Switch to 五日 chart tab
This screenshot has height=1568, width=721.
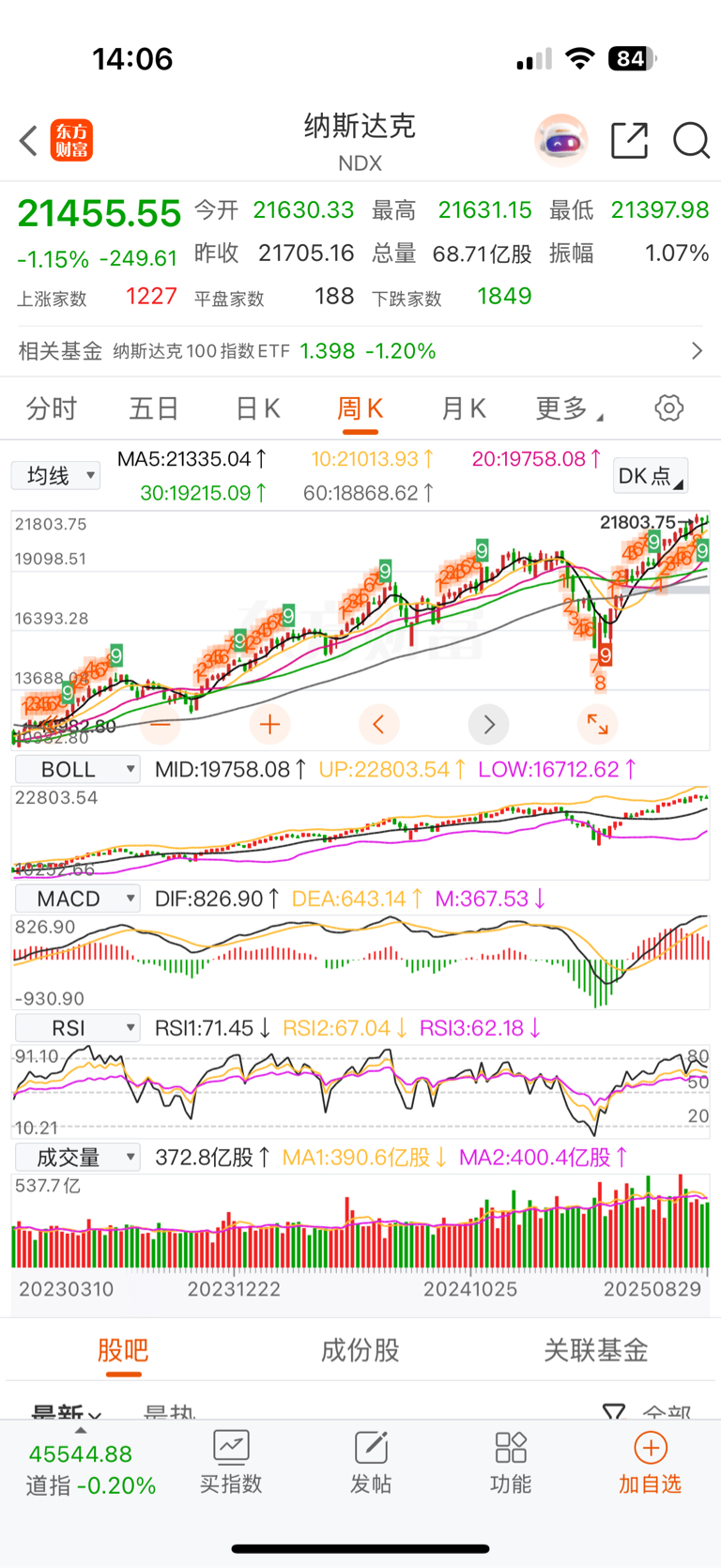point(154,408)
